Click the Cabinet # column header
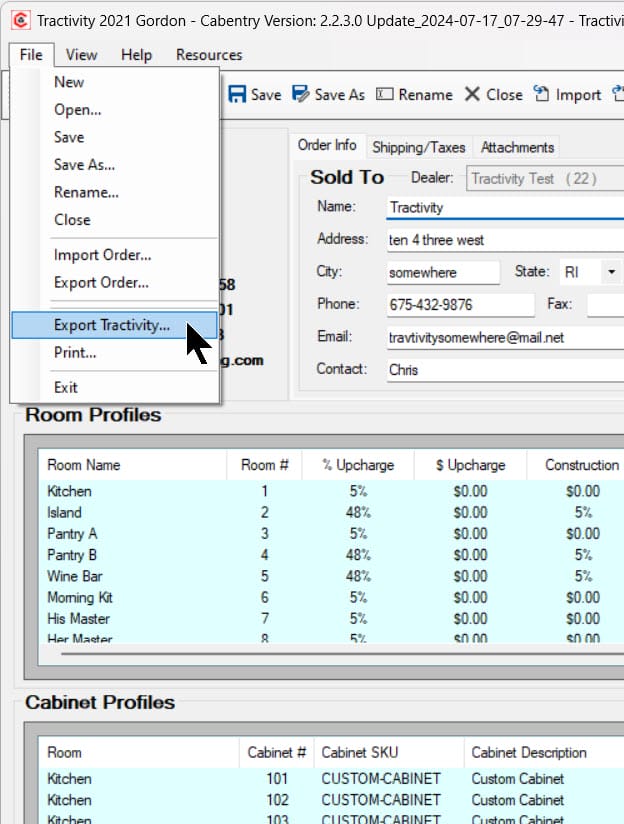624x824 pixels. 277,753
